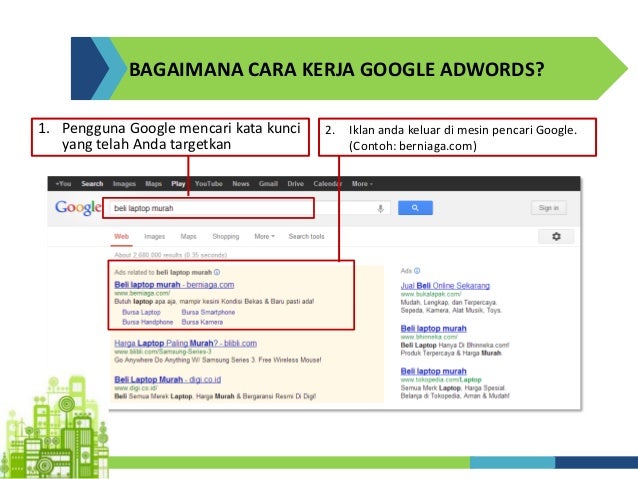
Task: Open the More dropdown in top black bar
Action: [362, 184]
